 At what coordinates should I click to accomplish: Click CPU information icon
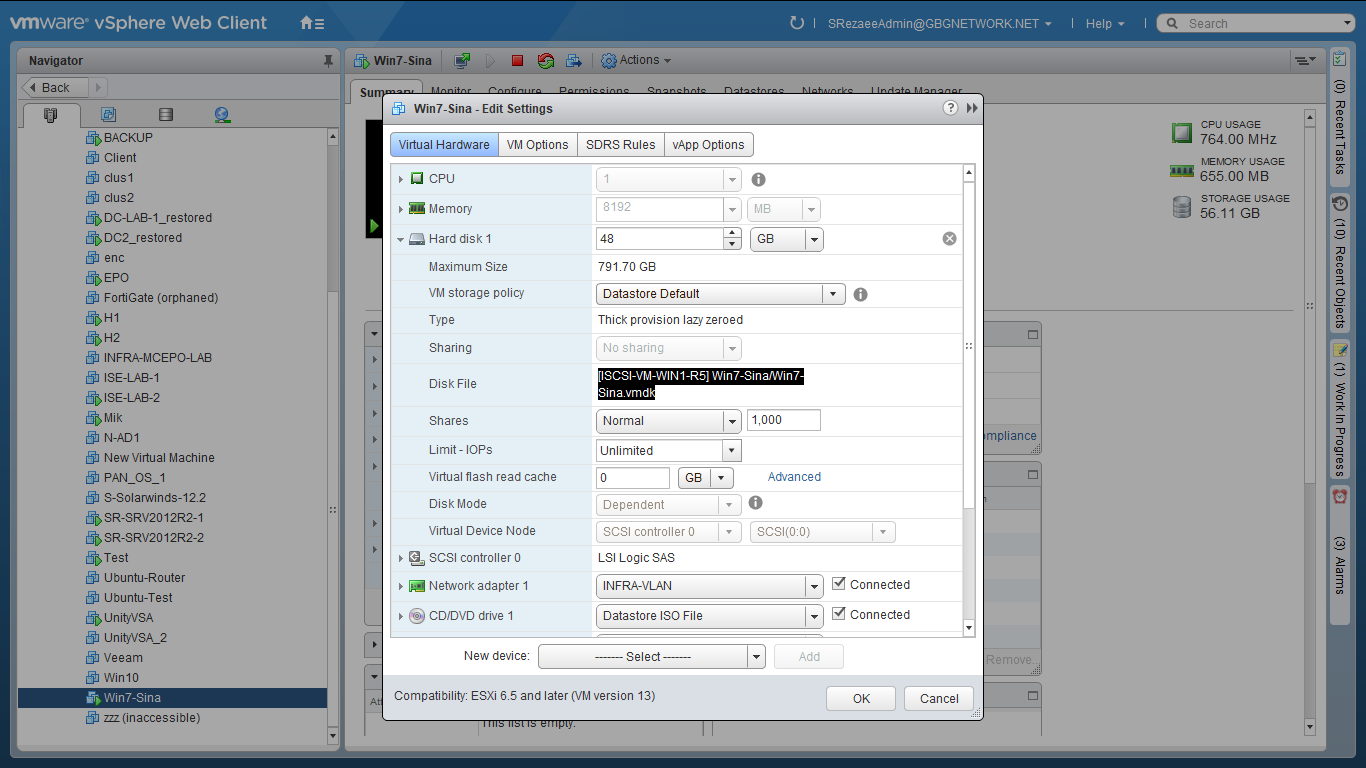point(758,180)
